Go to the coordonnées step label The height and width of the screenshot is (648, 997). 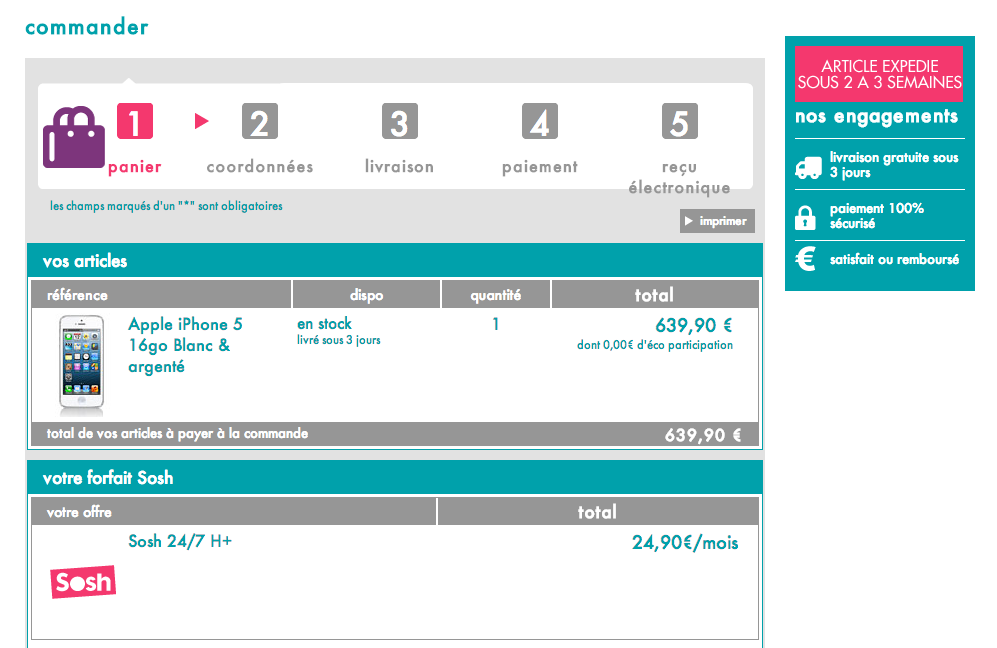pos(259,167)
